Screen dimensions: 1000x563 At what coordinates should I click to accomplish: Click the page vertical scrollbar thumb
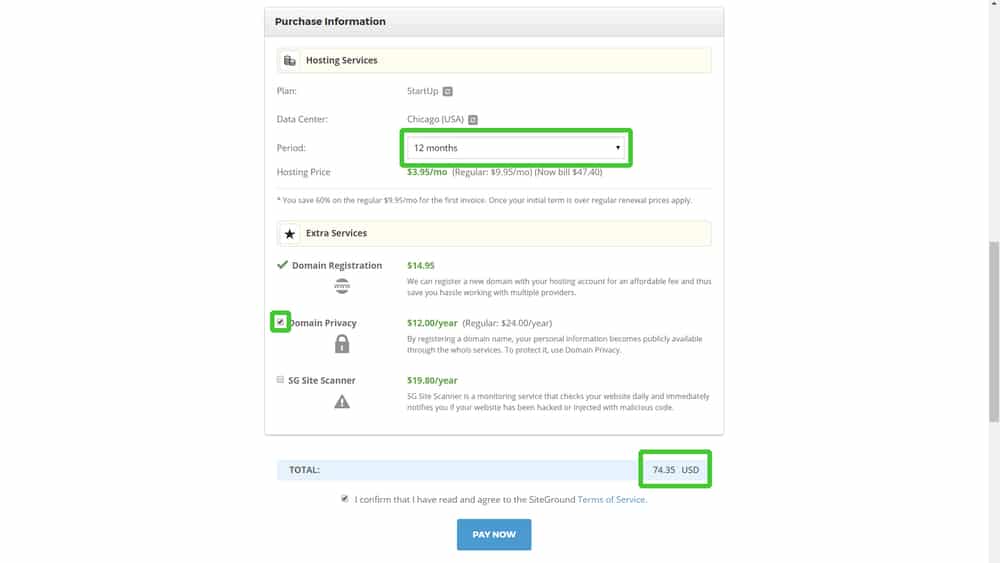click(x=994, y=332)
